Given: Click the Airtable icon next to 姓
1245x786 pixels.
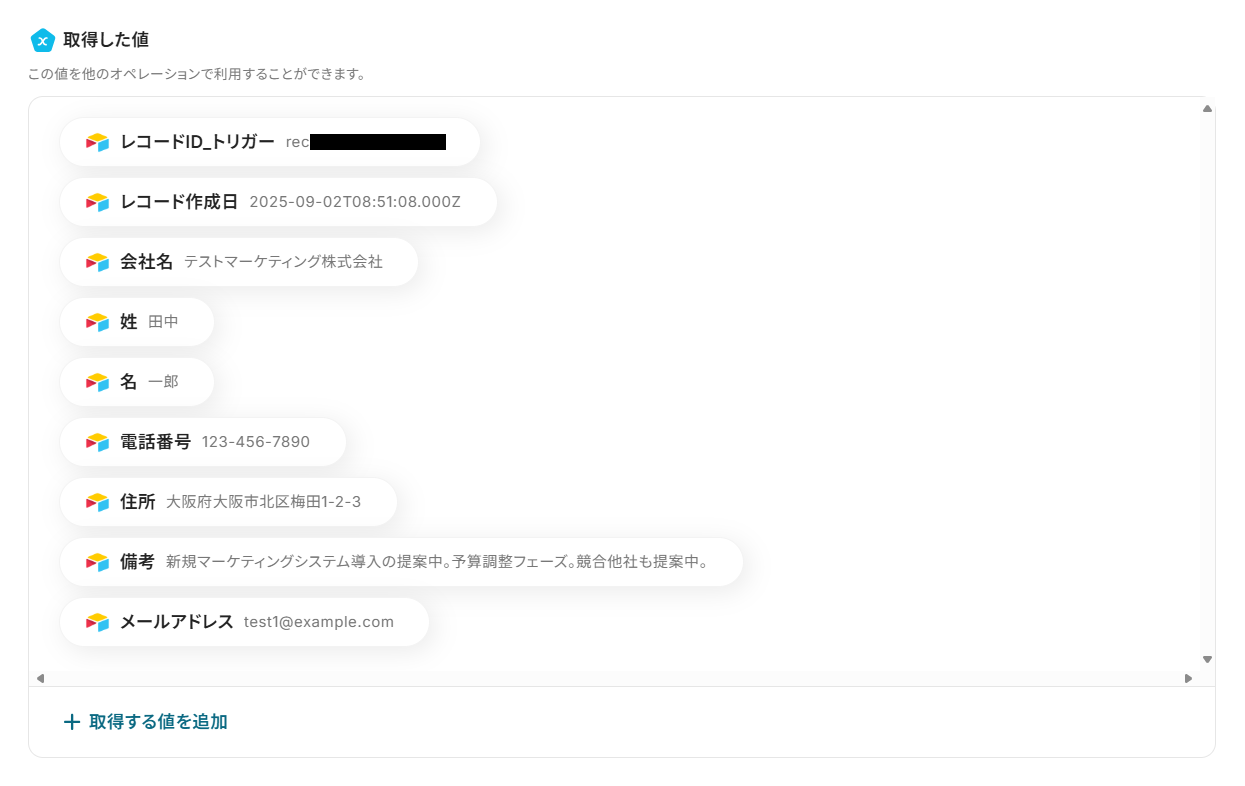Looking at the screenshot, I should click(x=97, y=322).
